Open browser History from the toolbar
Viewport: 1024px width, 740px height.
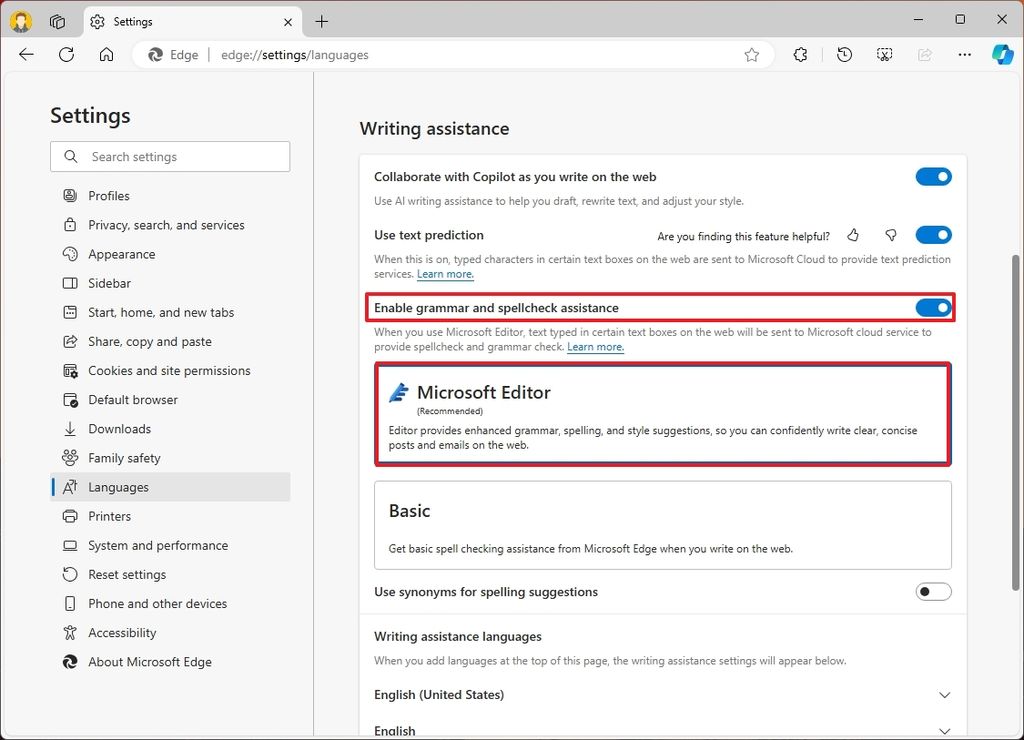click(x=844, y=54)
